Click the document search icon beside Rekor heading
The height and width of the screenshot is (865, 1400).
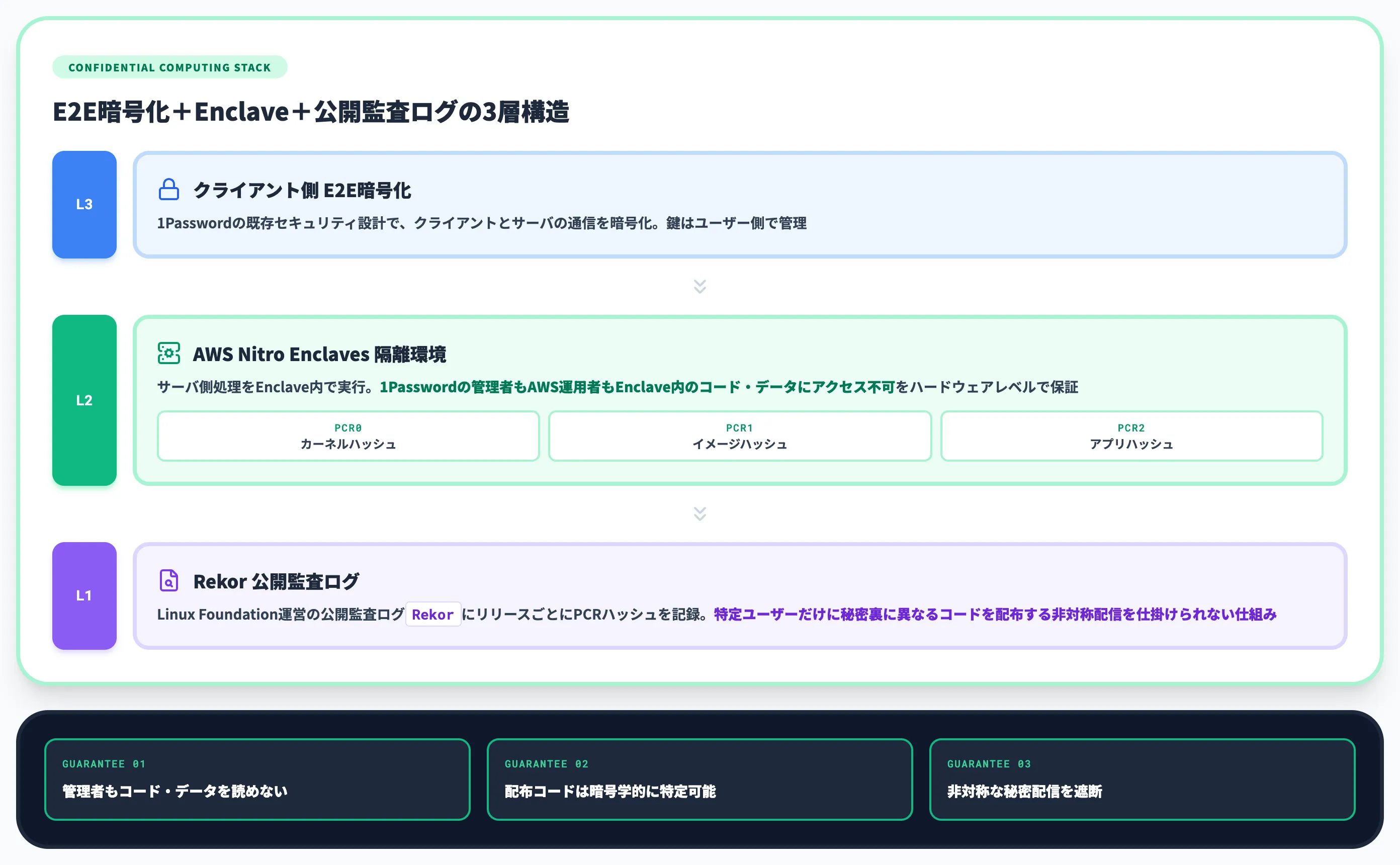(x=168, y=580)
